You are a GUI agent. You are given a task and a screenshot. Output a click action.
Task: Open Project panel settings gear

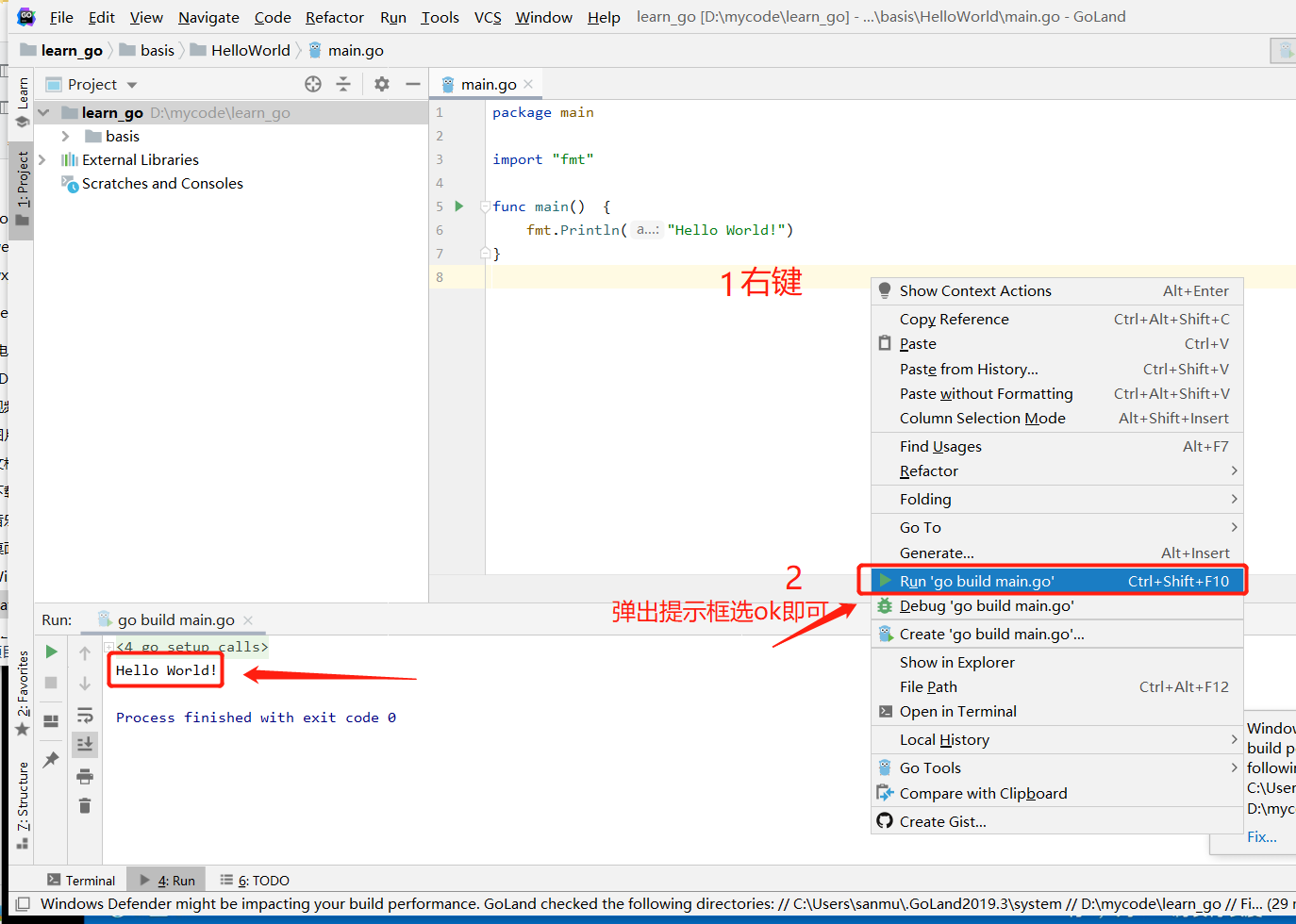point(382,84)
